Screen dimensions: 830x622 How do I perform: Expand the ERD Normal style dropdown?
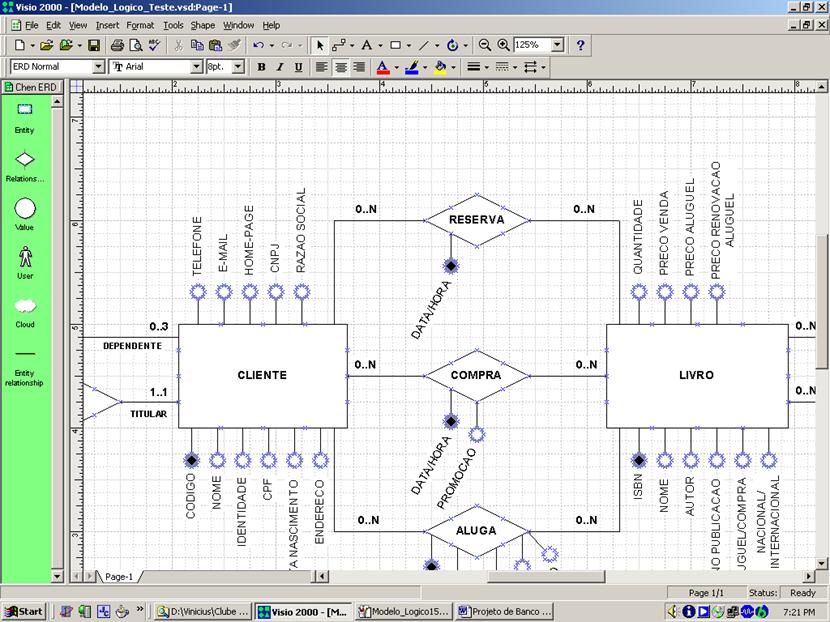(x=96, y=67)
